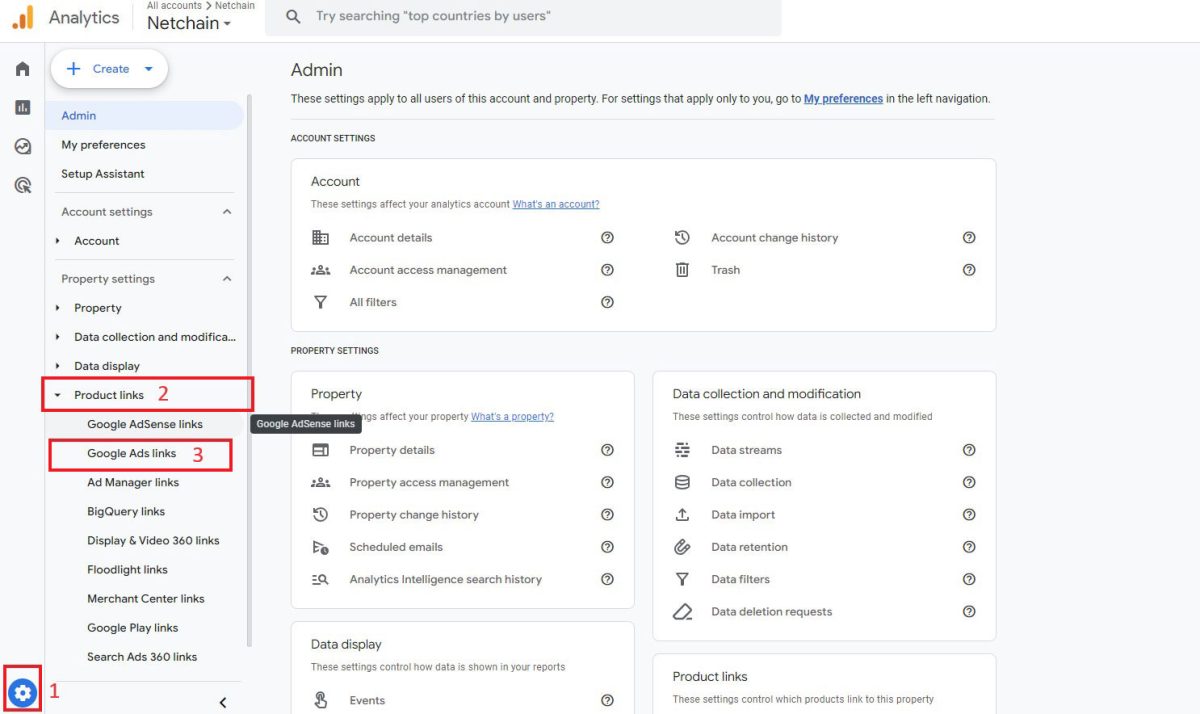Image resolution: width=1200 pixels, height=714 pixels.
Task: Click the Events hand icon
Action: [x=320, y=700]
